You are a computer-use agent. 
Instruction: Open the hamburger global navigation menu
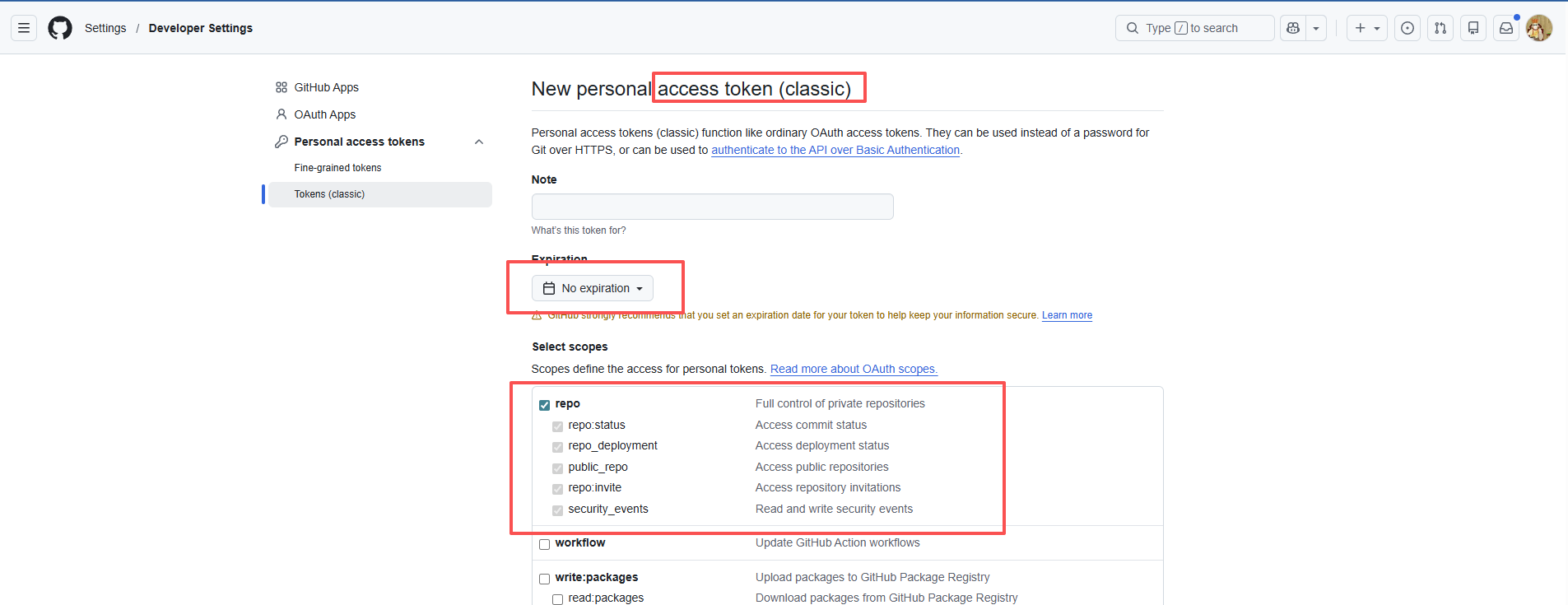(24, 28)
